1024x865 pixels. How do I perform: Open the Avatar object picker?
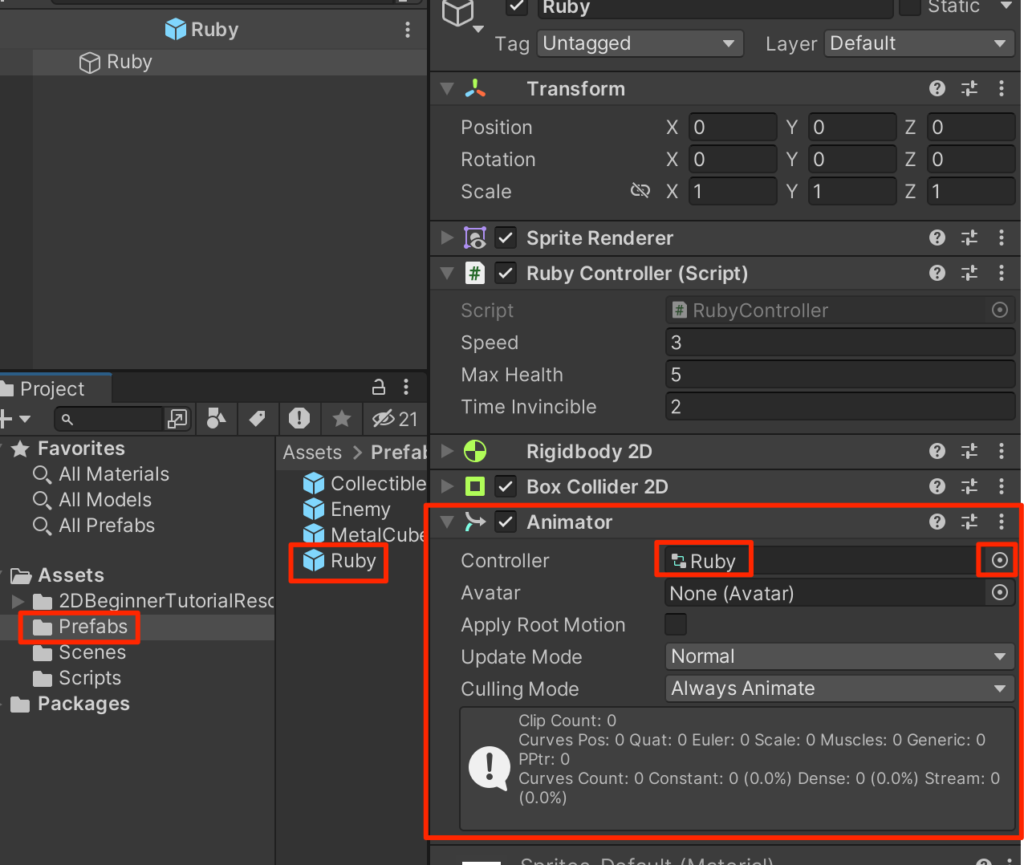999,593
